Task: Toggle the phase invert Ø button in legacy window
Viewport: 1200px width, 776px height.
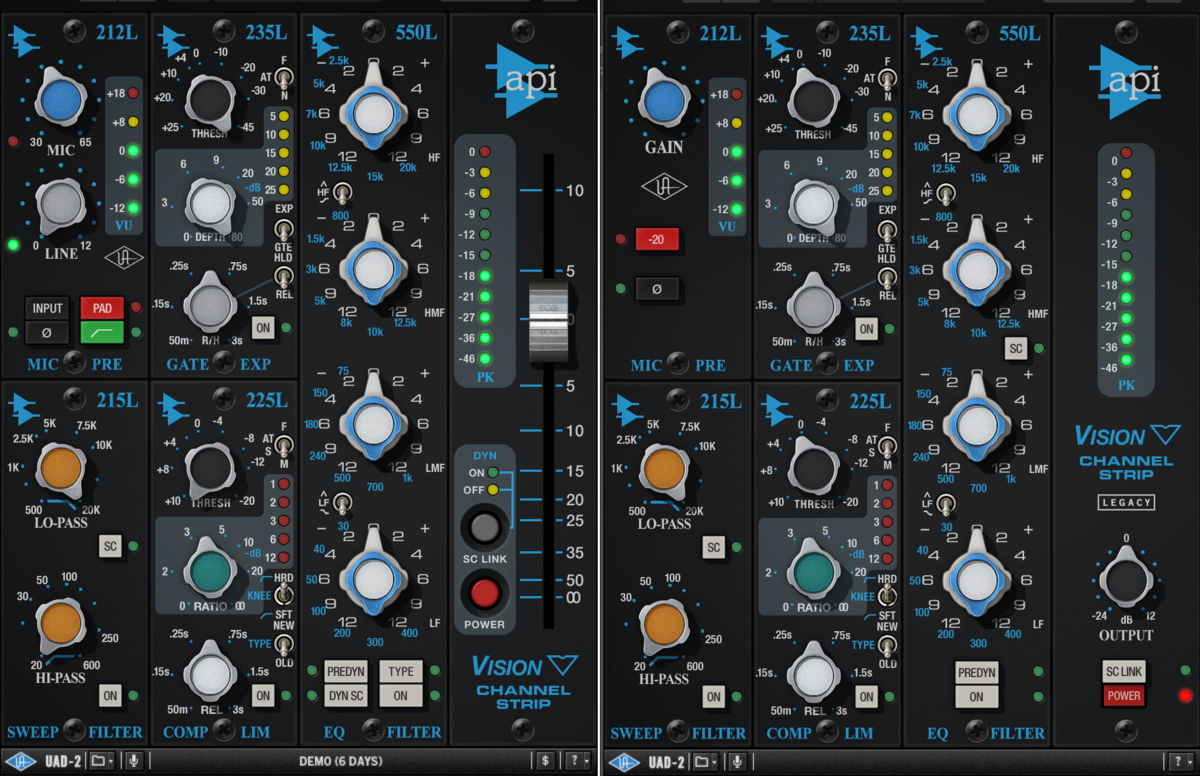Action: [658, 289]
